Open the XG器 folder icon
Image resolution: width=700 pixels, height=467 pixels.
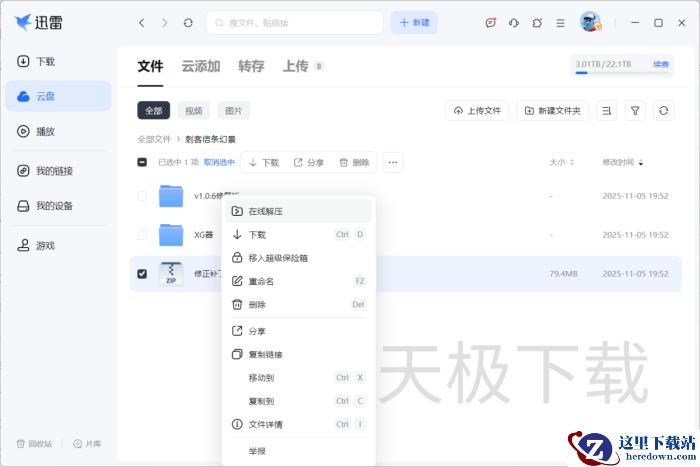[x=171, y=235]
